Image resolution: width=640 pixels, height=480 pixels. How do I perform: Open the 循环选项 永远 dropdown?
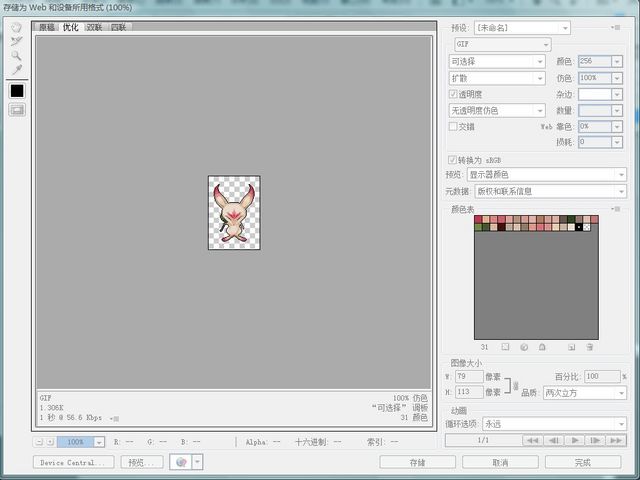[x=554, y=424]
